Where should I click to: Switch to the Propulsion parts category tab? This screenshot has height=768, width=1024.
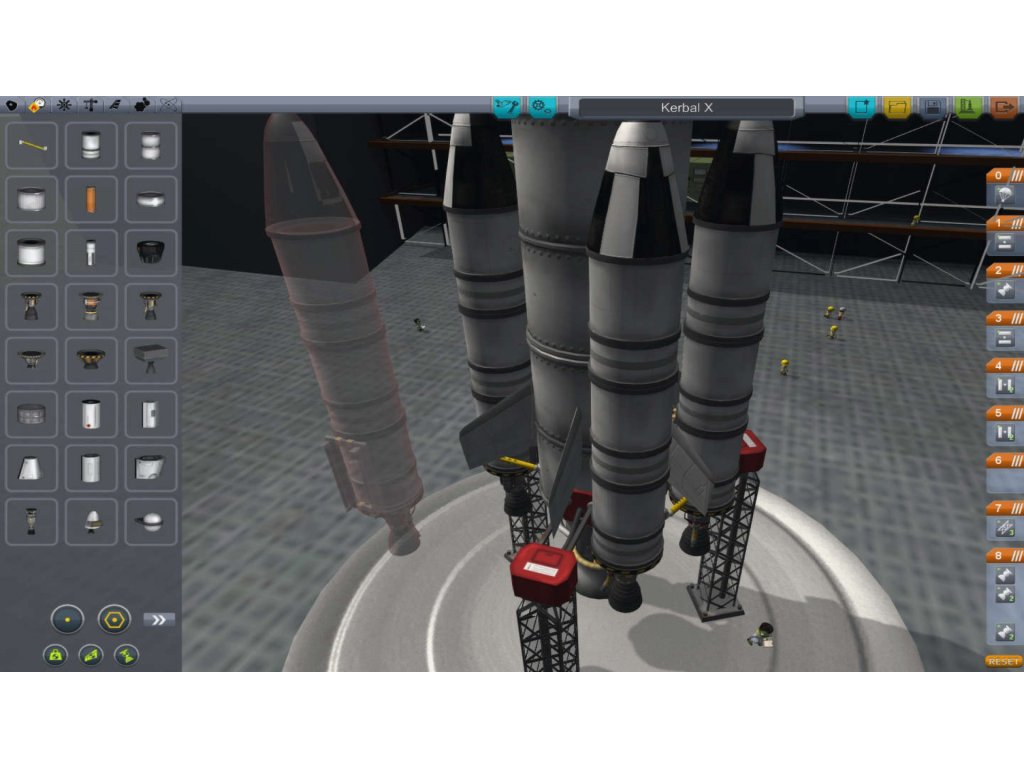(37, 105)
